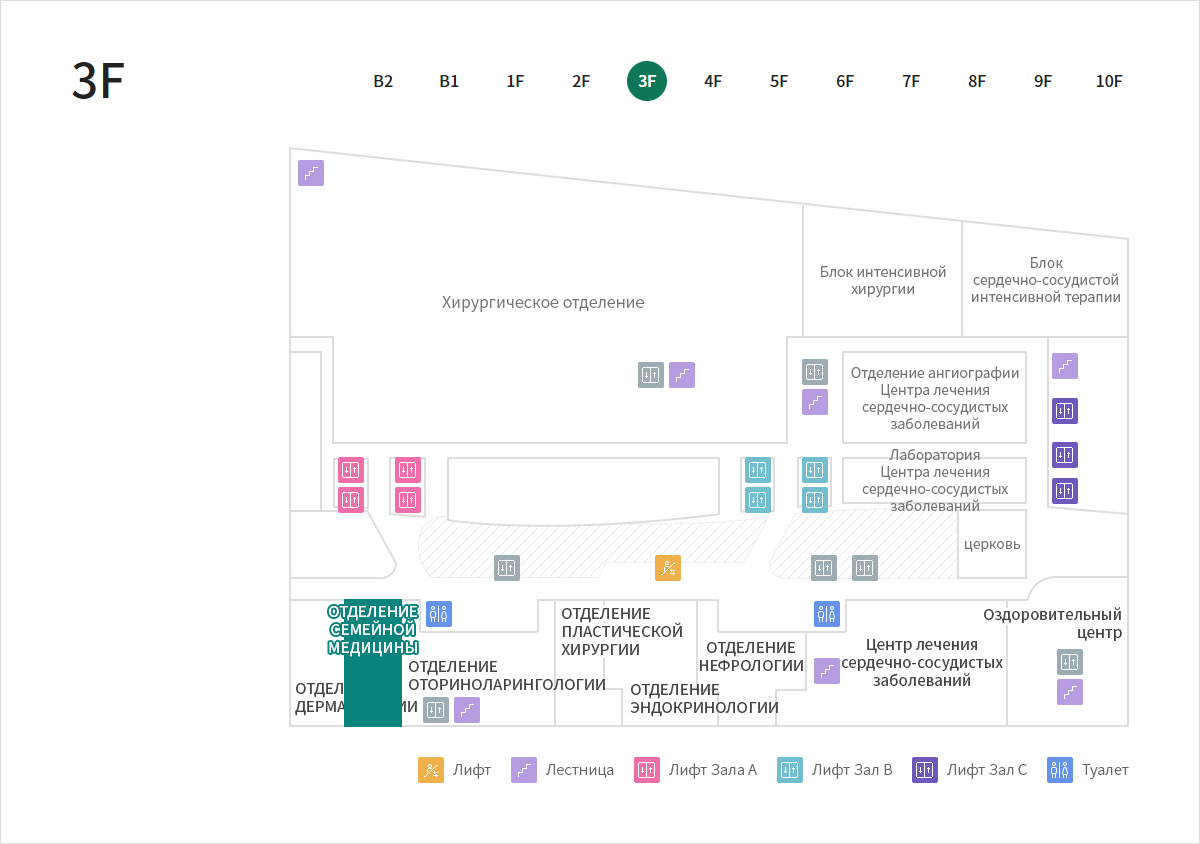Click the purple Лестница legend icon
Viewport: 1200px width, 844px height.
(x=524, y=770)
